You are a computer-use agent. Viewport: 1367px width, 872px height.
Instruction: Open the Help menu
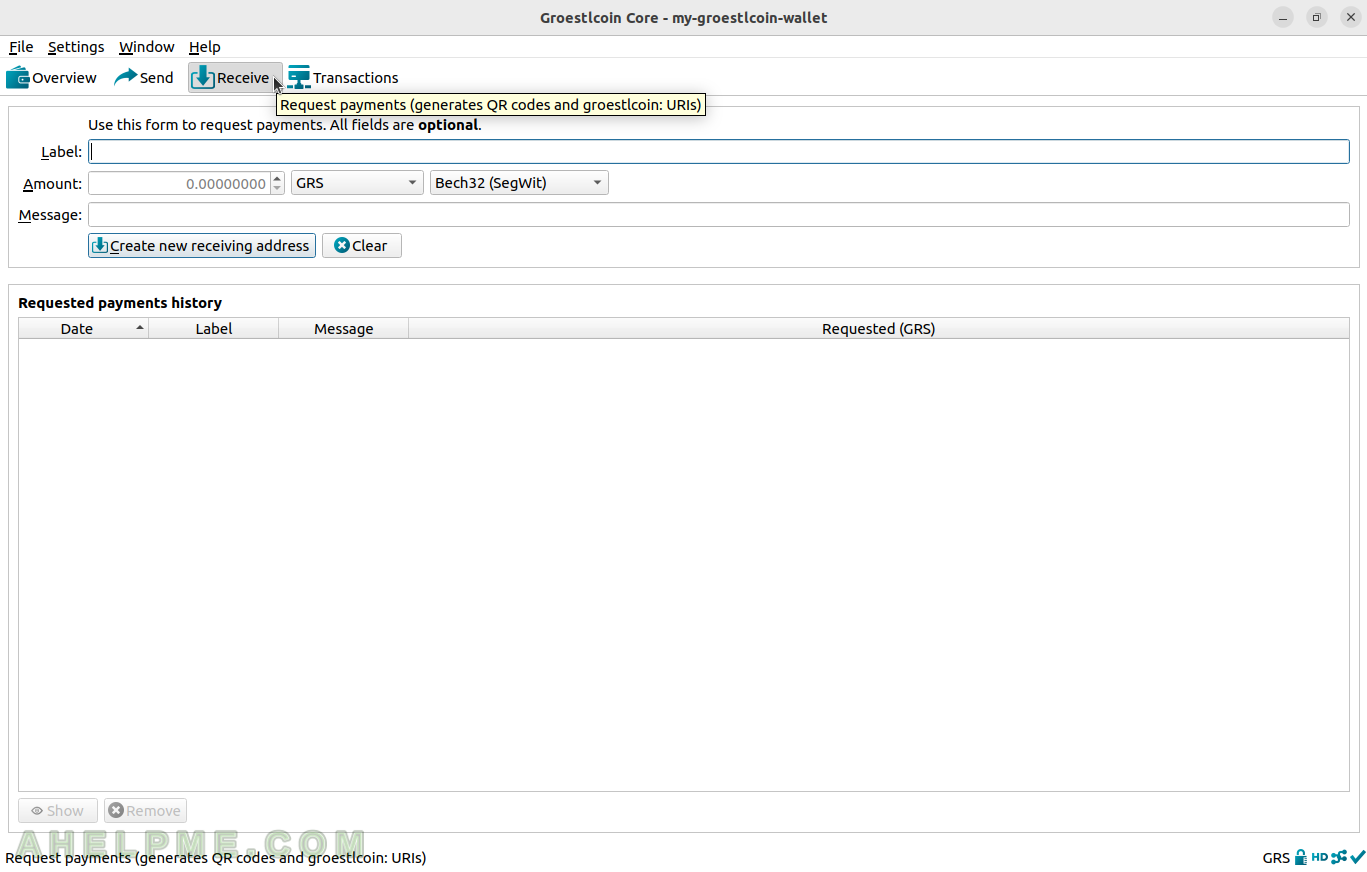pos(205,47)
